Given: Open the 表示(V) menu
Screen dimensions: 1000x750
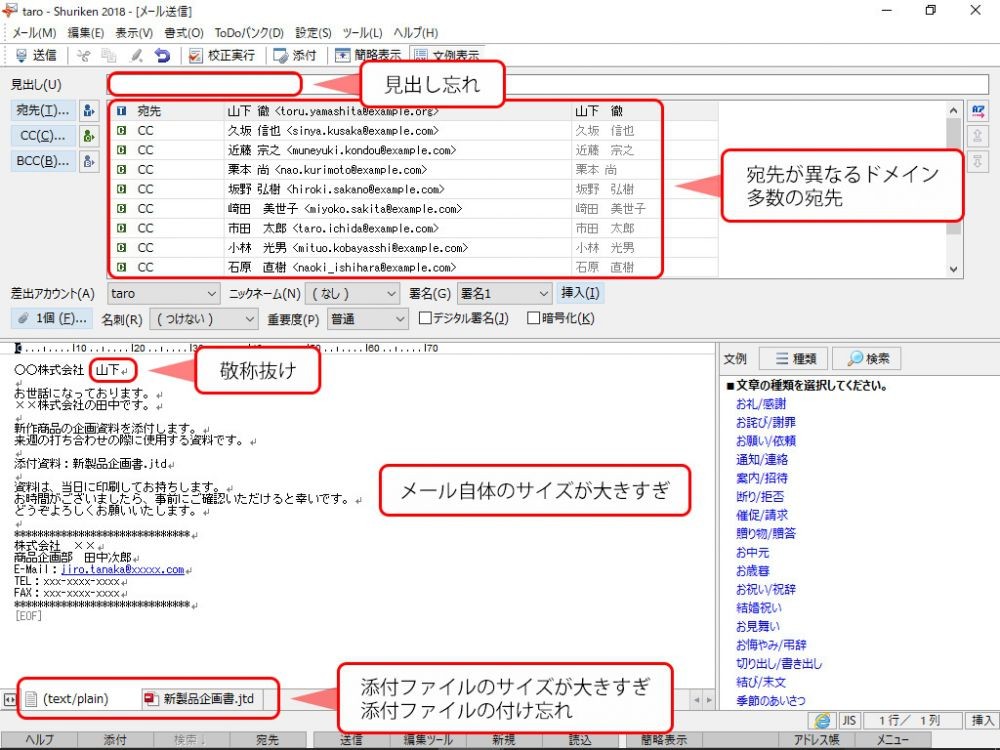Looking at the screenshot, I should 134,33.
